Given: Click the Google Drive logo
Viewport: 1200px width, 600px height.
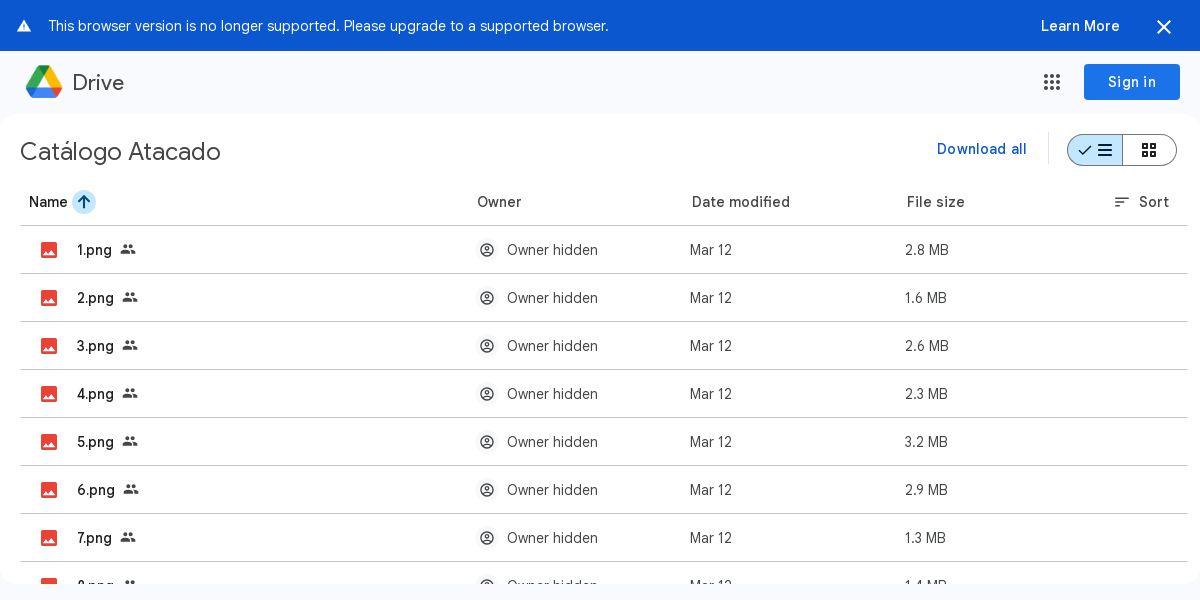Looking at the screenshot, I should click(x=44, y=82).
